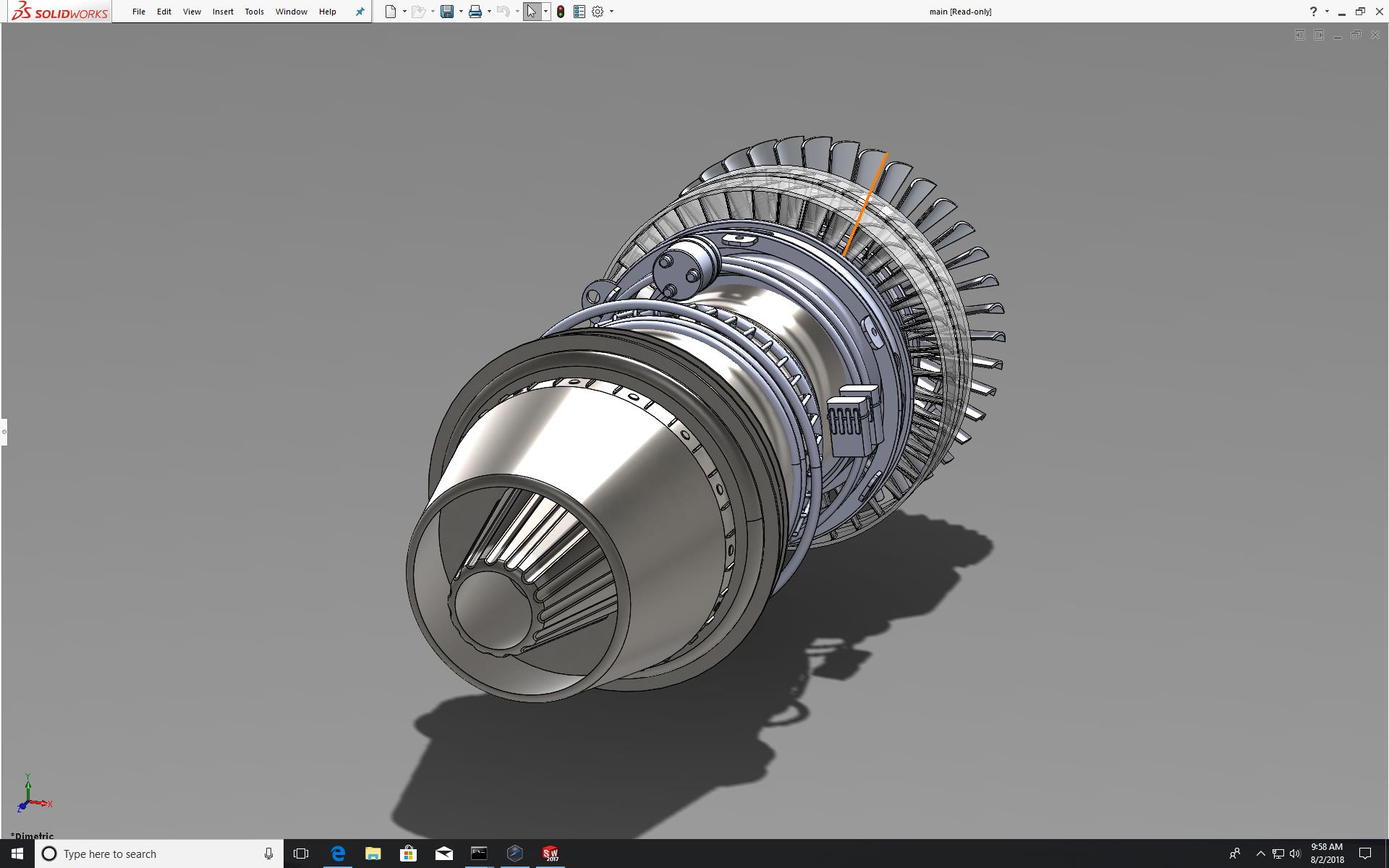The height and width of the screenshot is (868, 1389).
Task: Select the orange highlighted edge on model
Action: [865, 204]
